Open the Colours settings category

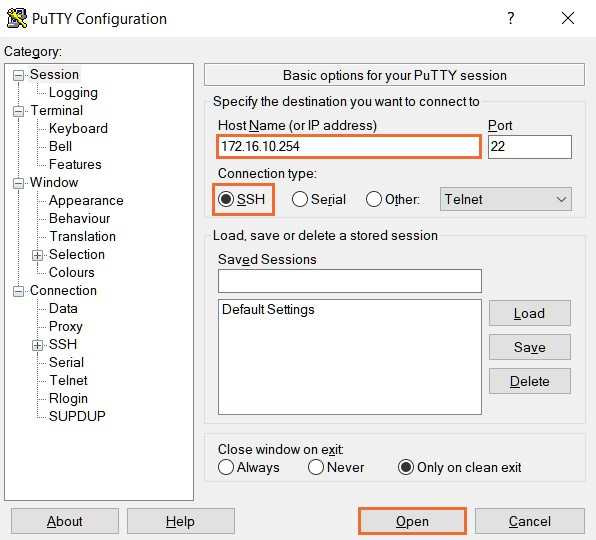coord(72,272)
